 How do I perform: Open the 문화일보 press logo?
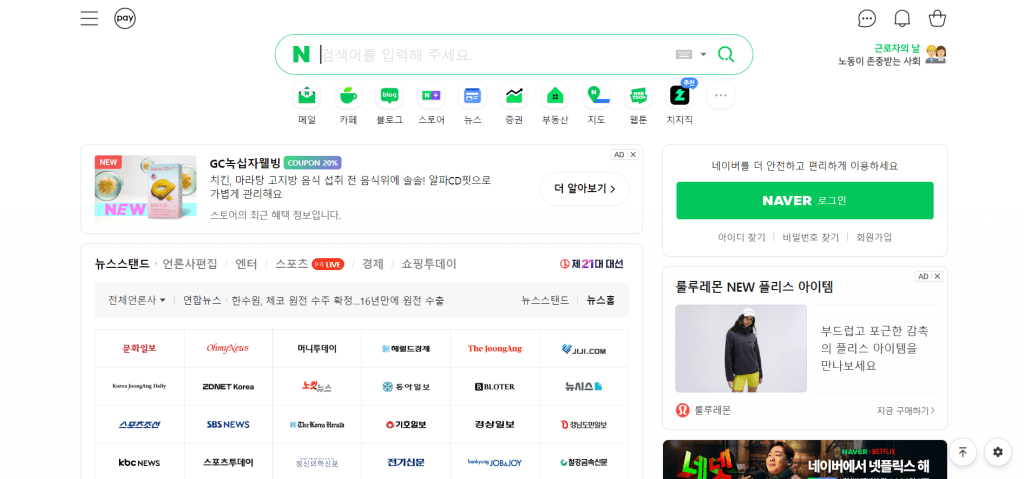(x=140, y=348)
